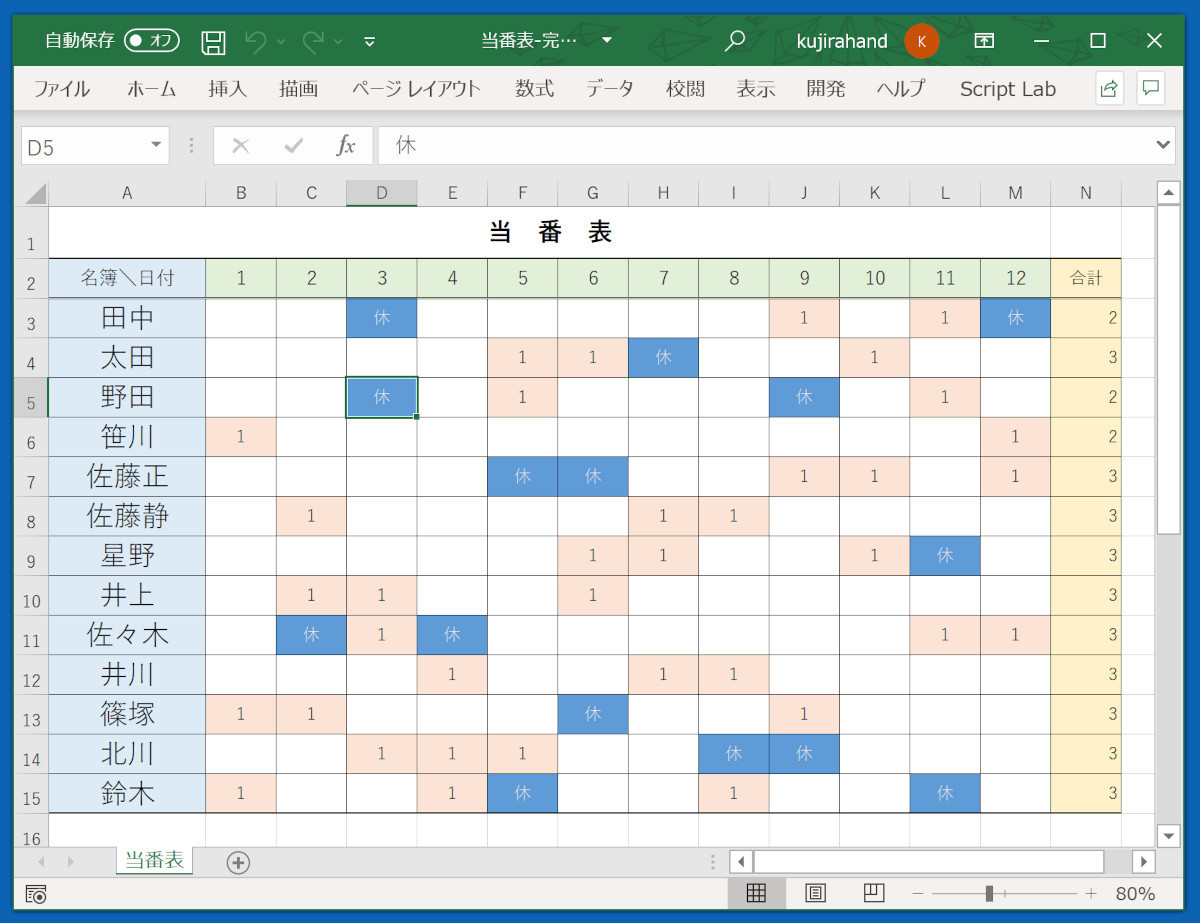Screen dimensions: 1200x923
Task: Open the 開発 ribbon tab
Action: tap(826, 88)
